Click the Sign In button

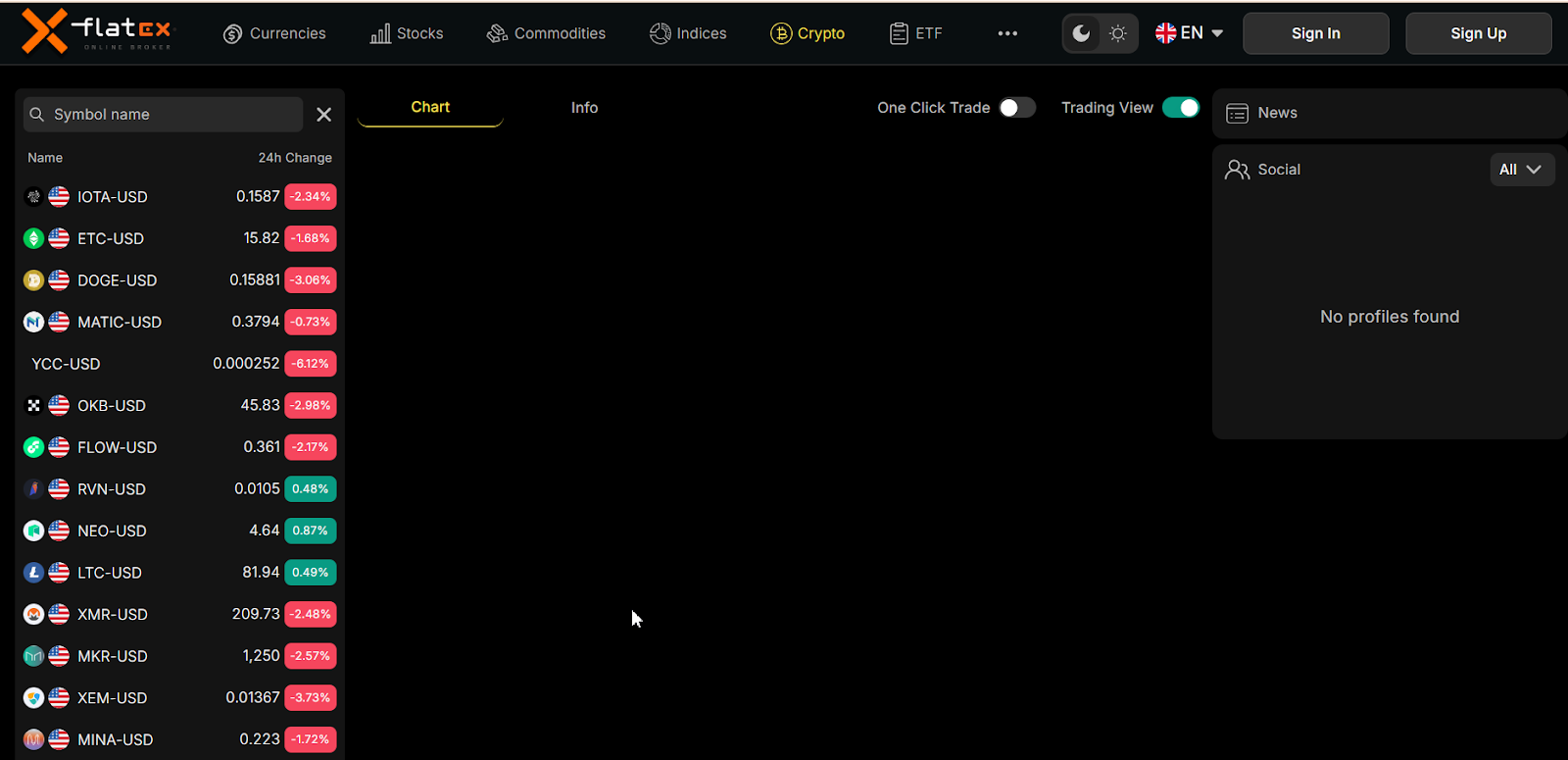coord(1316,33)
